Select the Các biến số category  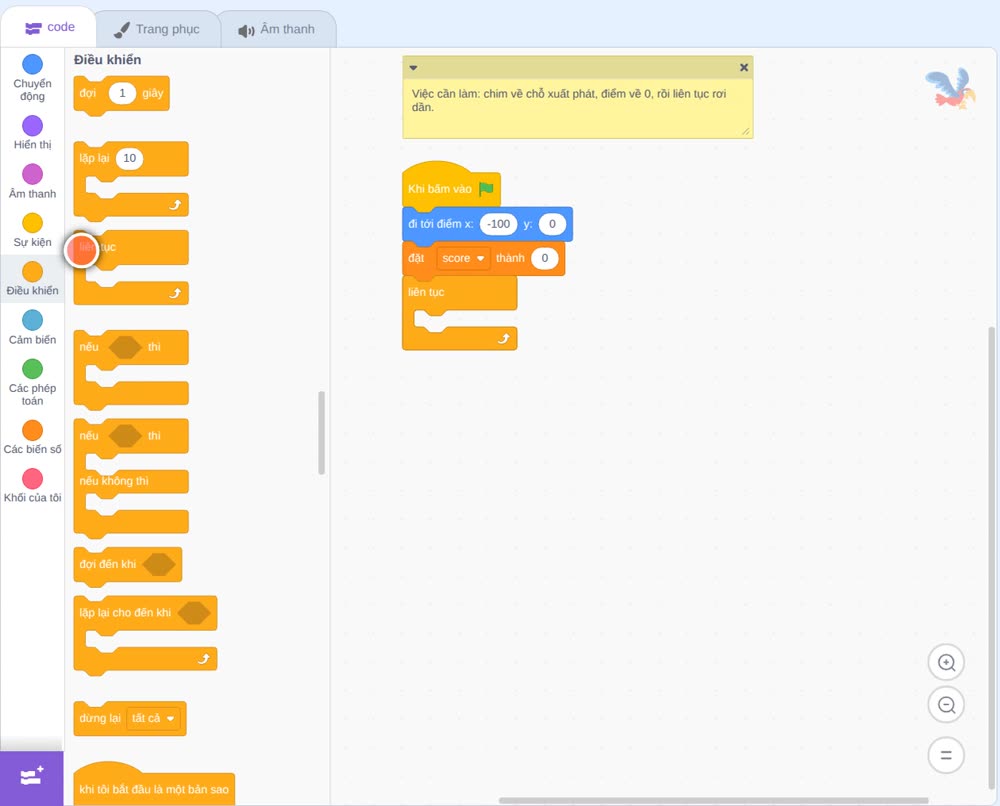32,437
